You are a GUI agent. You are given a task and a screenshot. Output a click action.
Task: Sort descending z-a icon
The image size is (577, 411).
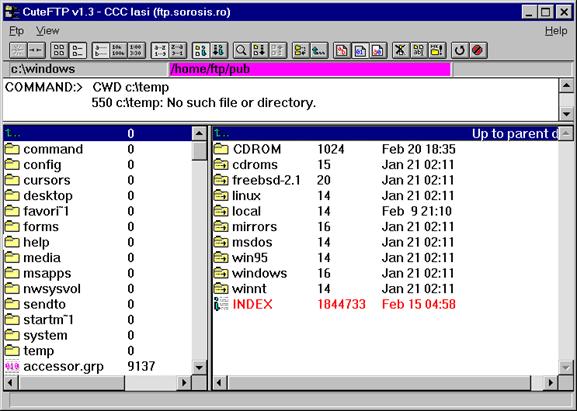(178, 50)
